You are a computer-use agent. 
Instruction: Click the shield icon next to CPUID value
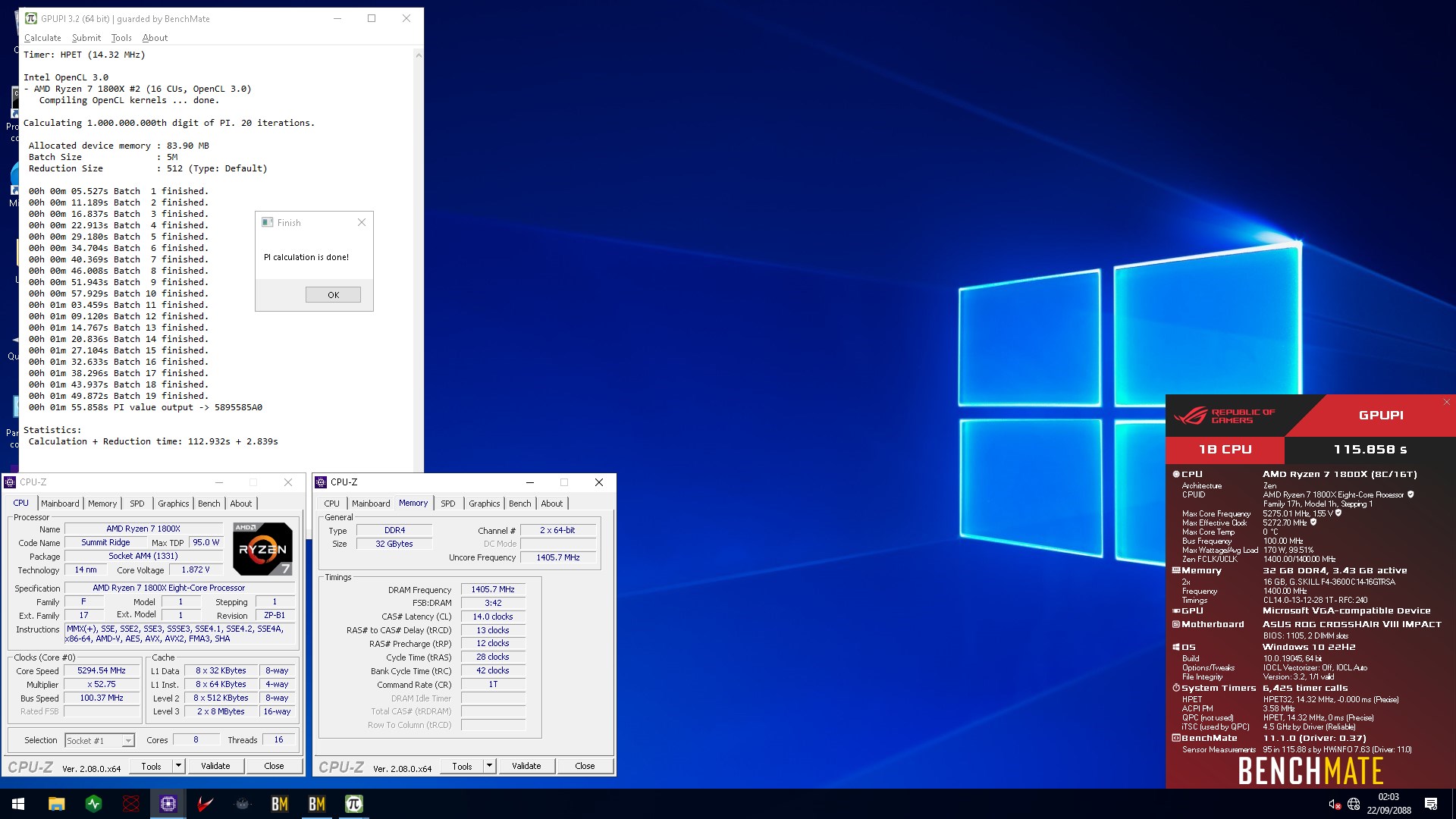click(1410, 494)
